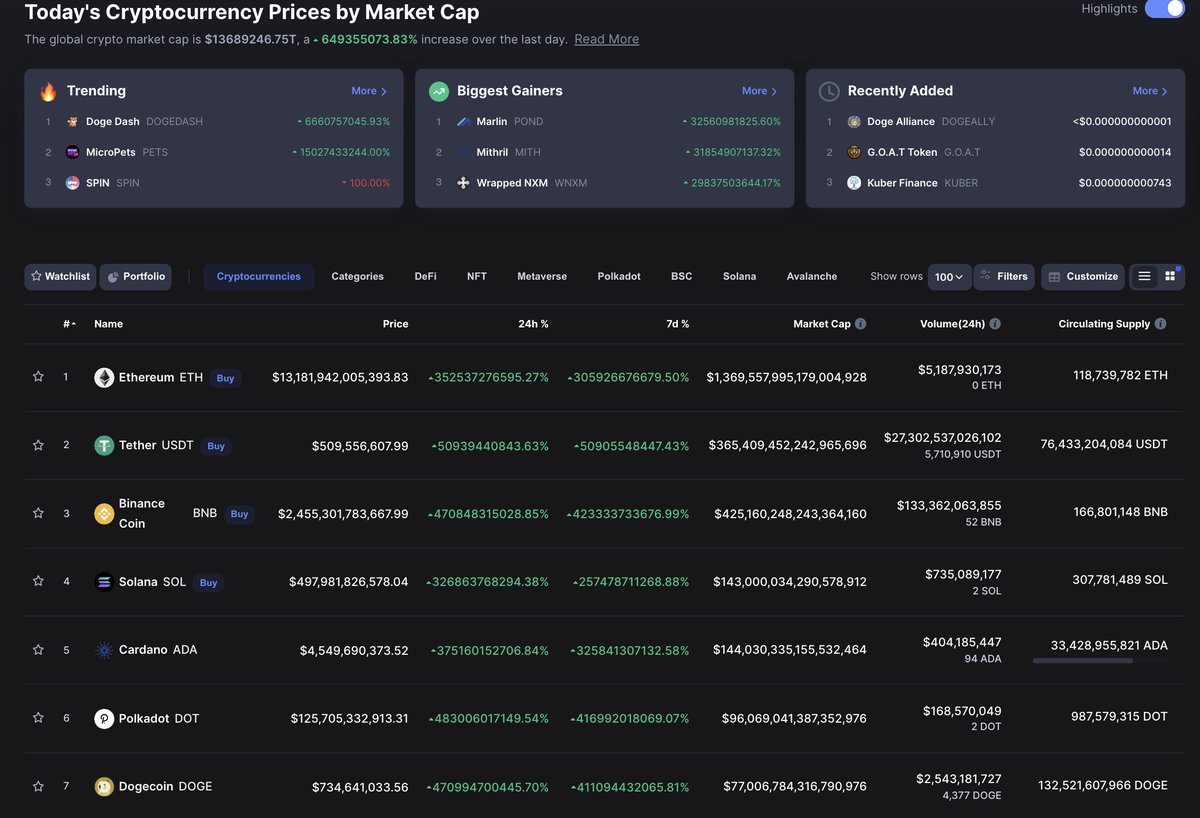Open the Filters button
The width and height of the screenshot is (1200, 818).
[x=1004, y=277]
